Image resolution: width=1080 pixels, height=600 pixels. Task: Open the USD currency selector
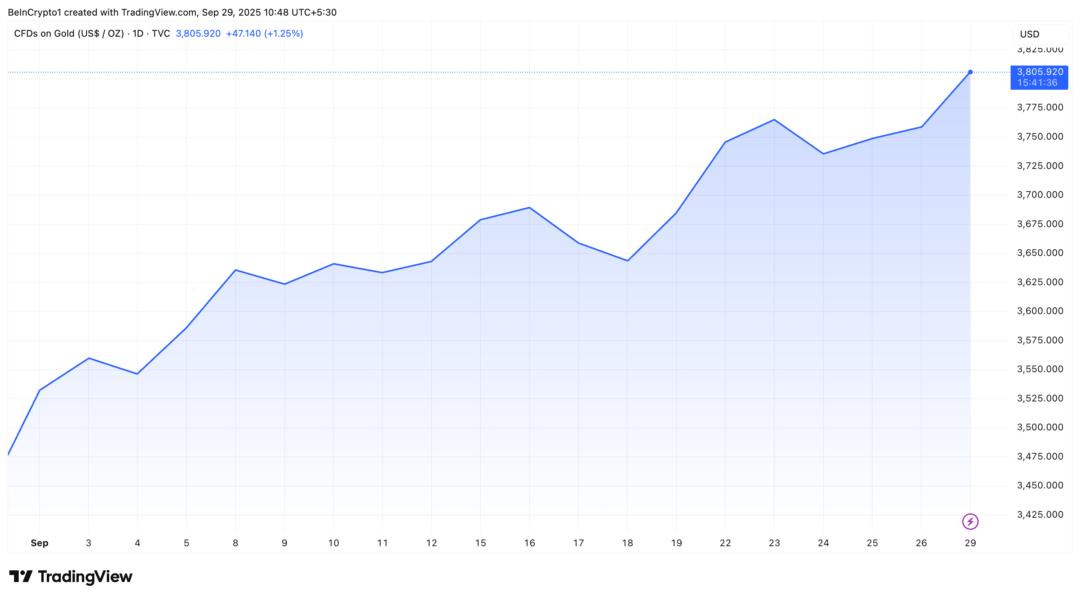pos(1029,34)
